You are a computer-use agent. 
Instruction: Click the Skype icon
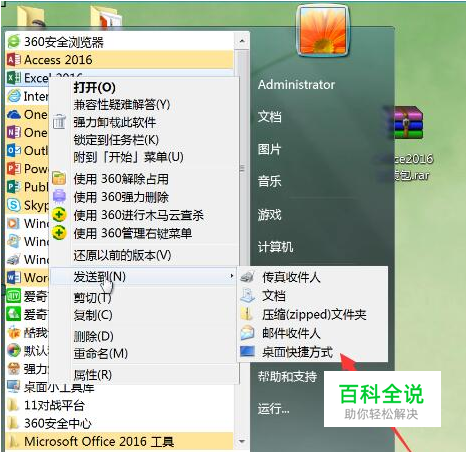[14, 205]
